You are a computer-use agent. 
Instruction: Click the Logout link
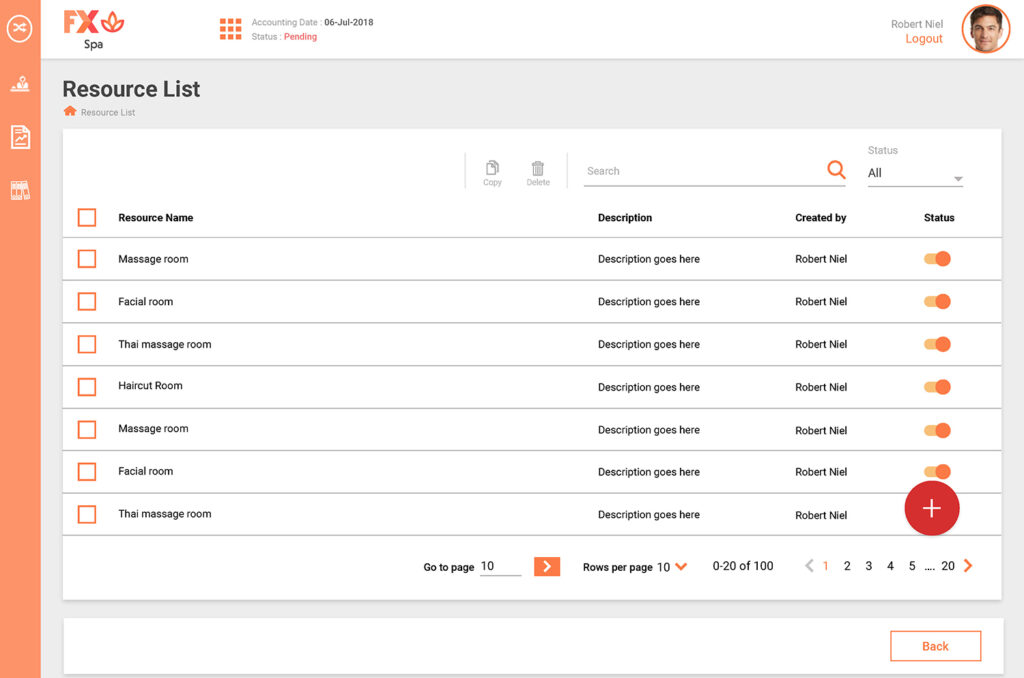(923, 39)
